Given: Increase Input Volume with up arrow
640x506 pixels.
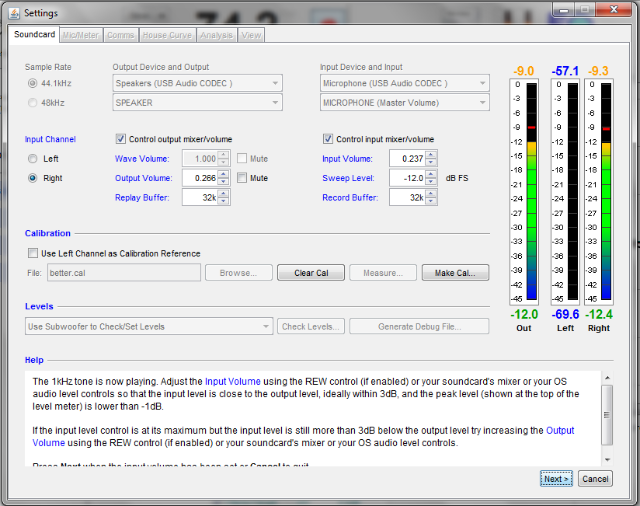Looking at the screenshot, I should (431, 155).
